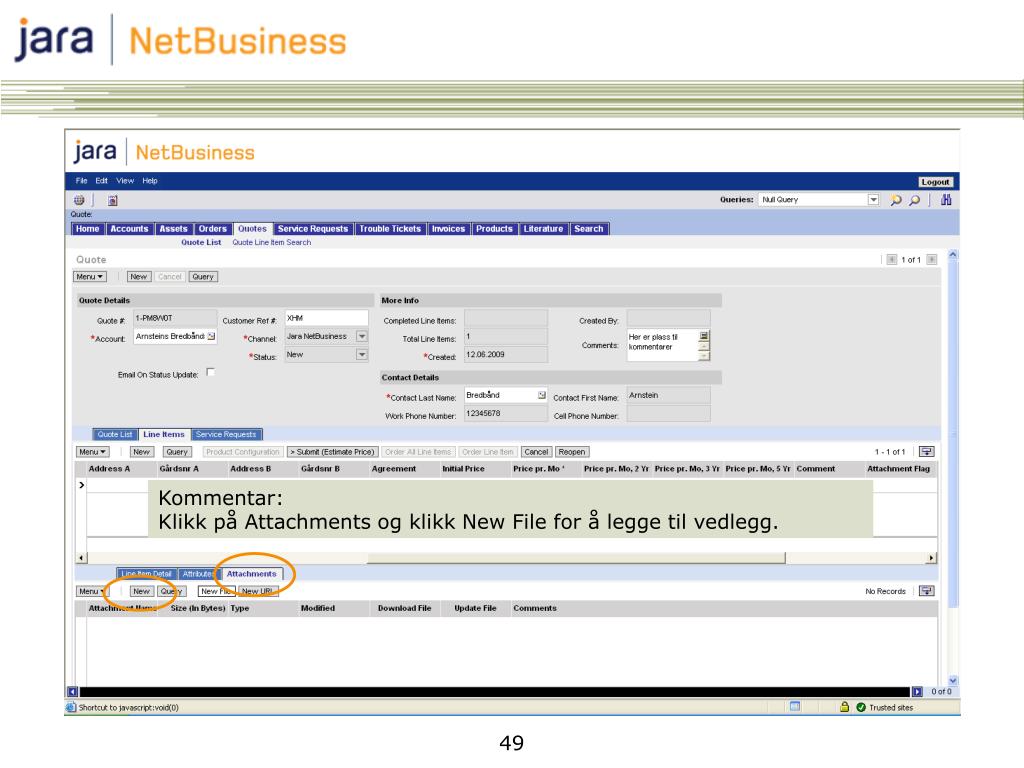Click the binoculars search icon
This screenshot has height=768, width=1024.
tap(946, 200)
